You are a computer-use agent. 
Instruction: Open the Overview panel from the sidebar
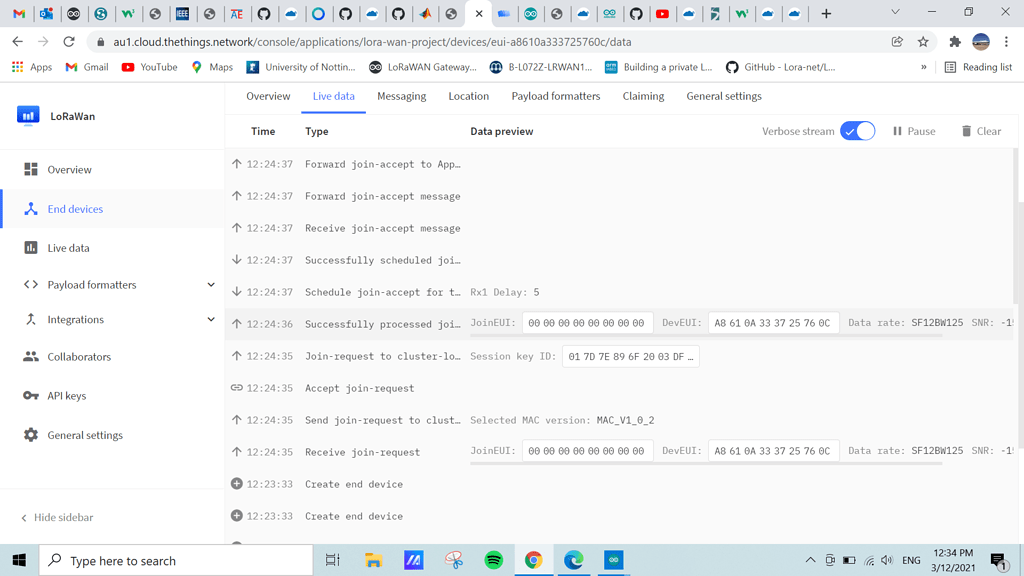click(67, 168)
